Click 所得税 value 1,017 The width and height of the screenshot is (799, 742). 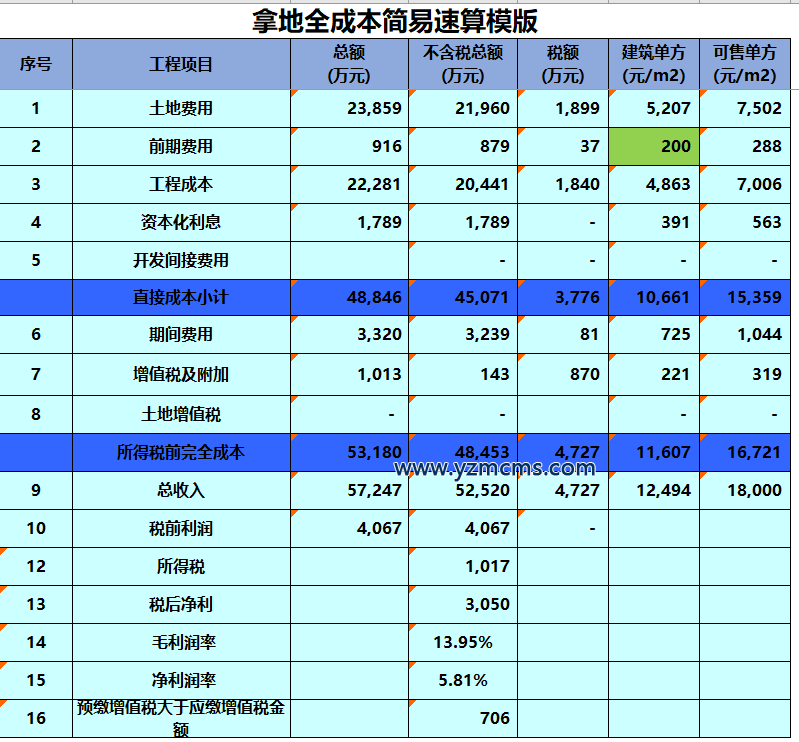[463, 566]
